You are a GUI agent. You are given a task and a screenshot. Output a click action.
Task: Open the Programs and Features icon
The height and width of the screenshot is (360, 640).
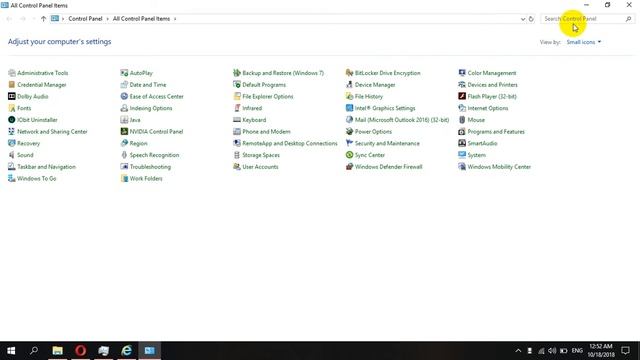462,131
